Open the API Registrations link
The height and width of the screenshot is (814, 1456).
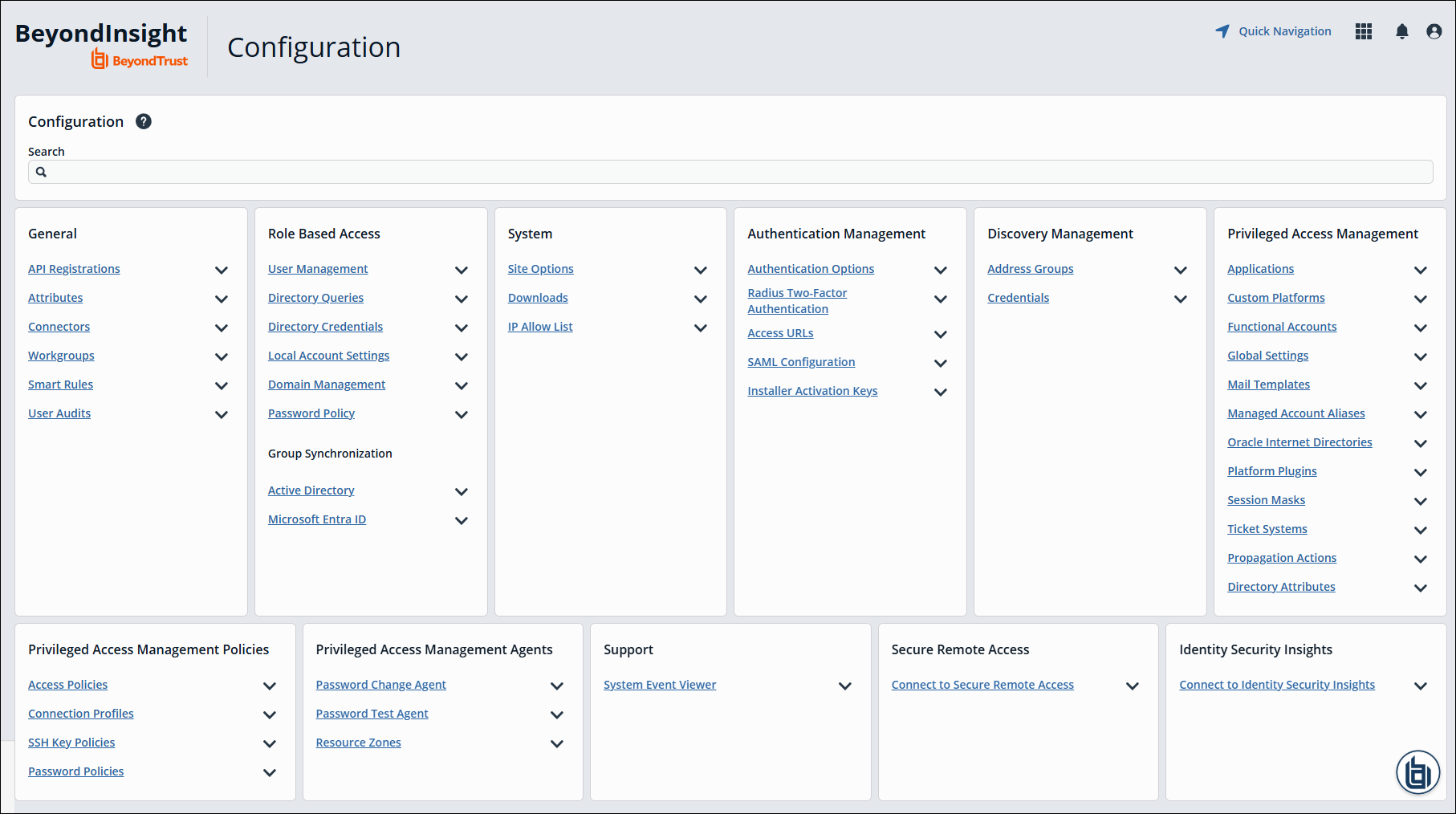(x=74, y=269)
